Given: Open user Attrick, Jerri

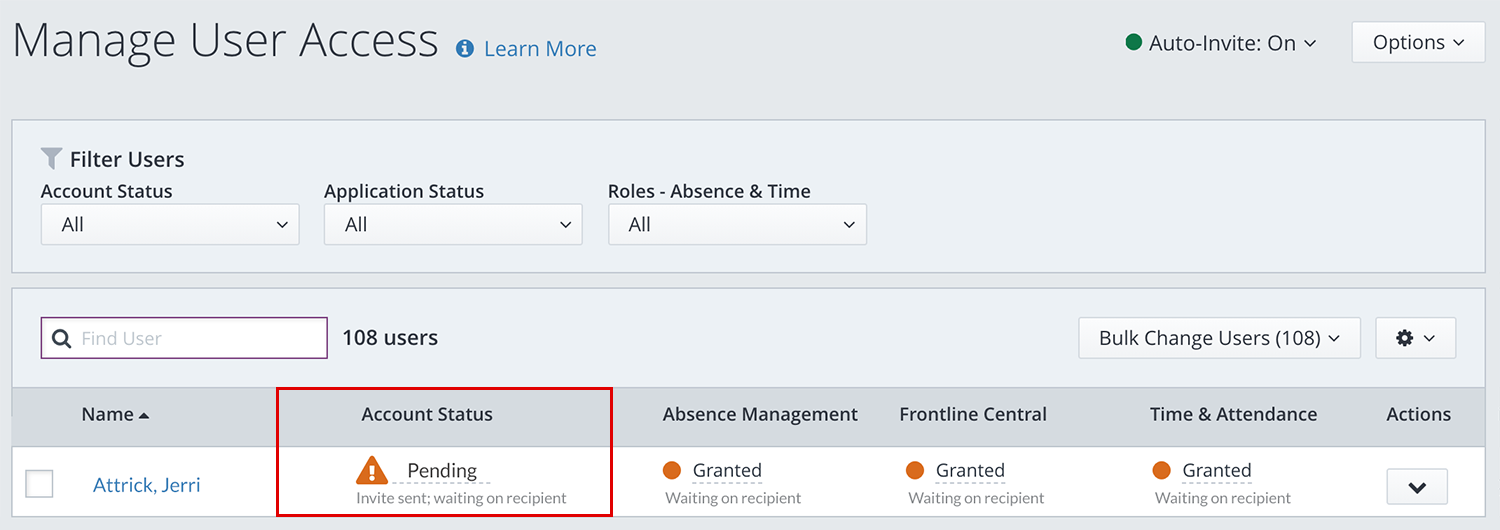Looking at the screenshot, I should point(147,485).
